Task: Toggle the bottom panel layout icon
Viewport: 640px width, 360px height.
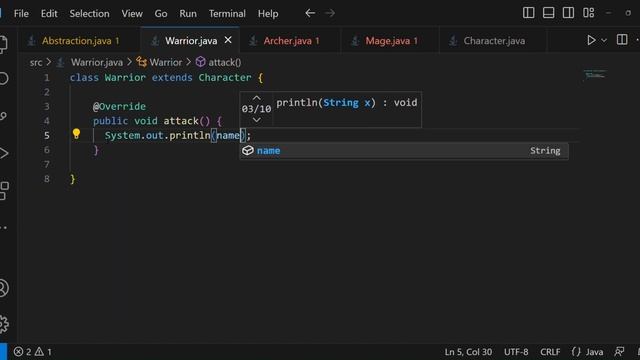Action: 548,13
